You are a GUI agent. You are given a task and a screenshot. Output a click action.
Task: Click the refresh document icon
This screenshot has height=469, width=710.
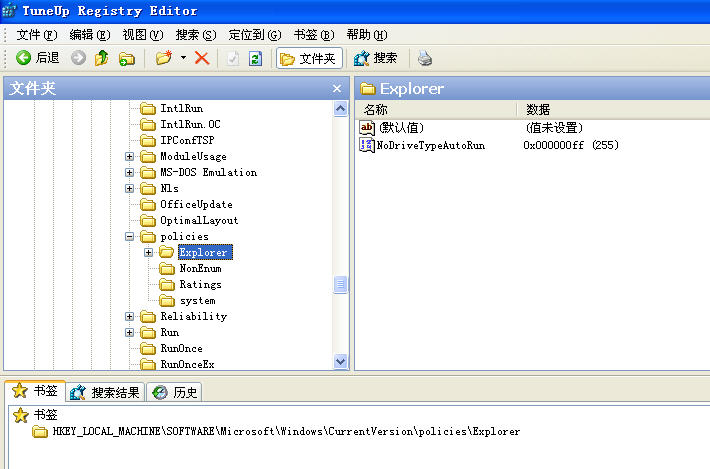(255, 58)
